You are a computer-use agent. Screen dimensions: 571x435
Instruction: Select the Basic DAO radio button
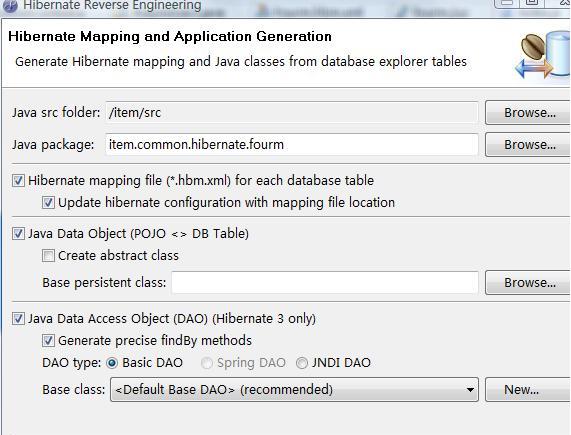(x=112, y=363)
